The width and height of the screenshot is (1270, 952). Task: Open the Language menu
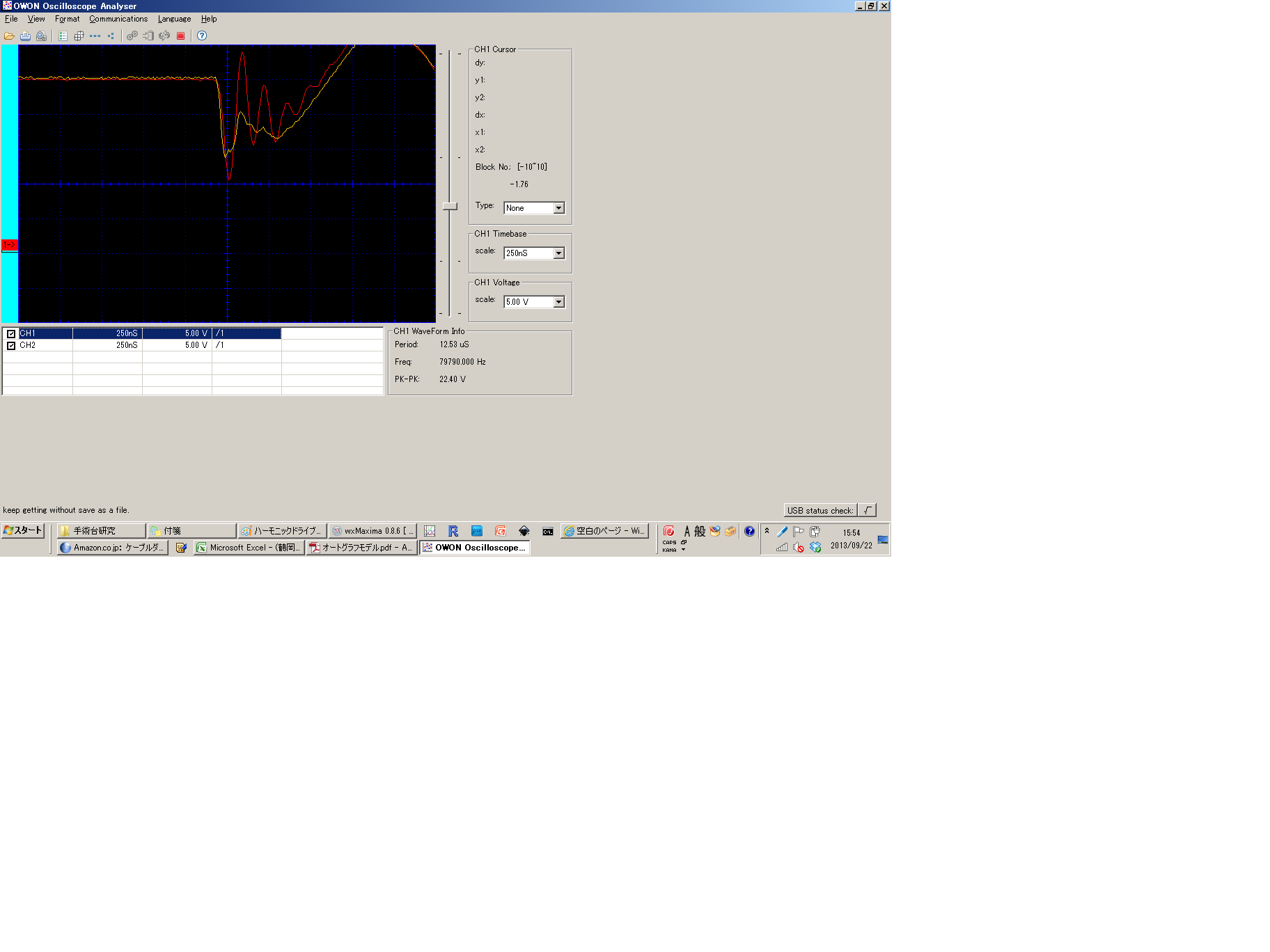(174, 19)
